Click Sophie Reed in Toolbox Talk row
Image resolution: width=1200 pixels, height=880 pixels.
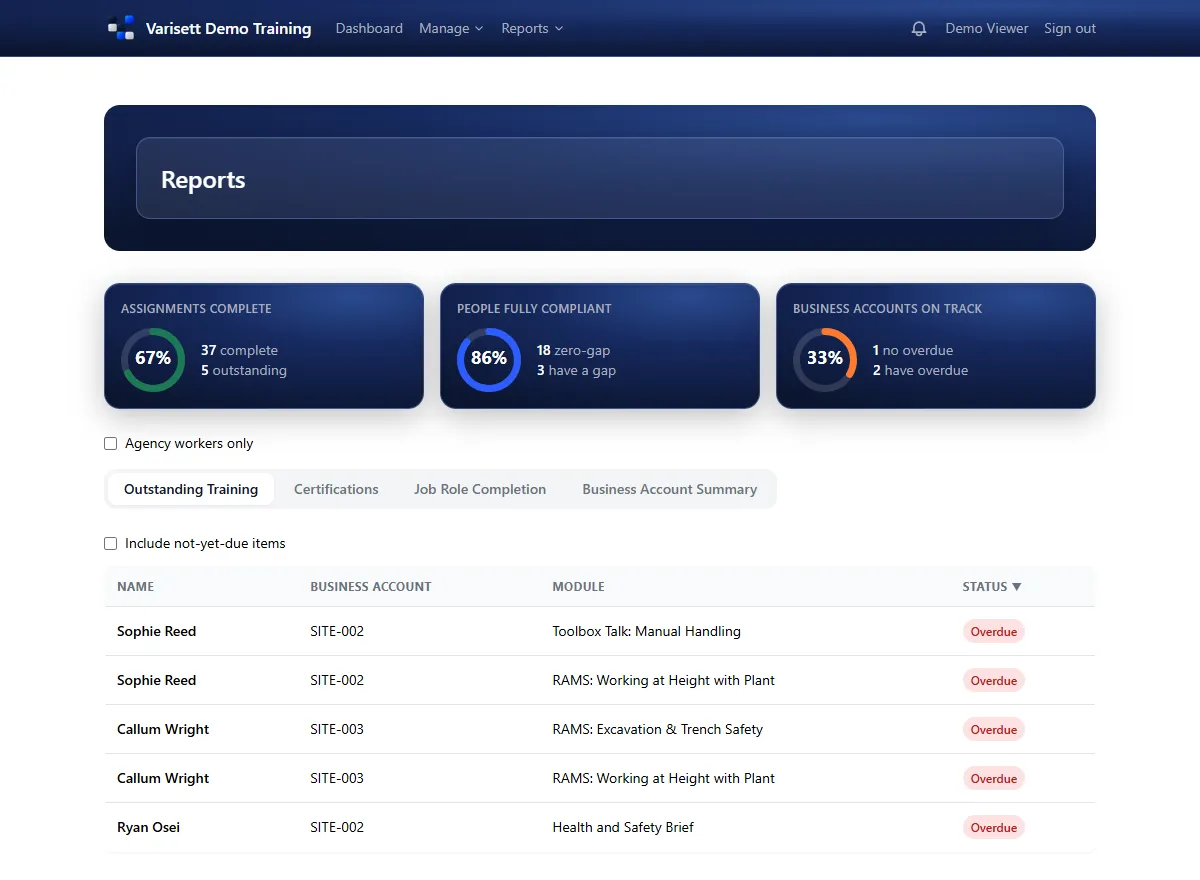[x=156, y=631]
